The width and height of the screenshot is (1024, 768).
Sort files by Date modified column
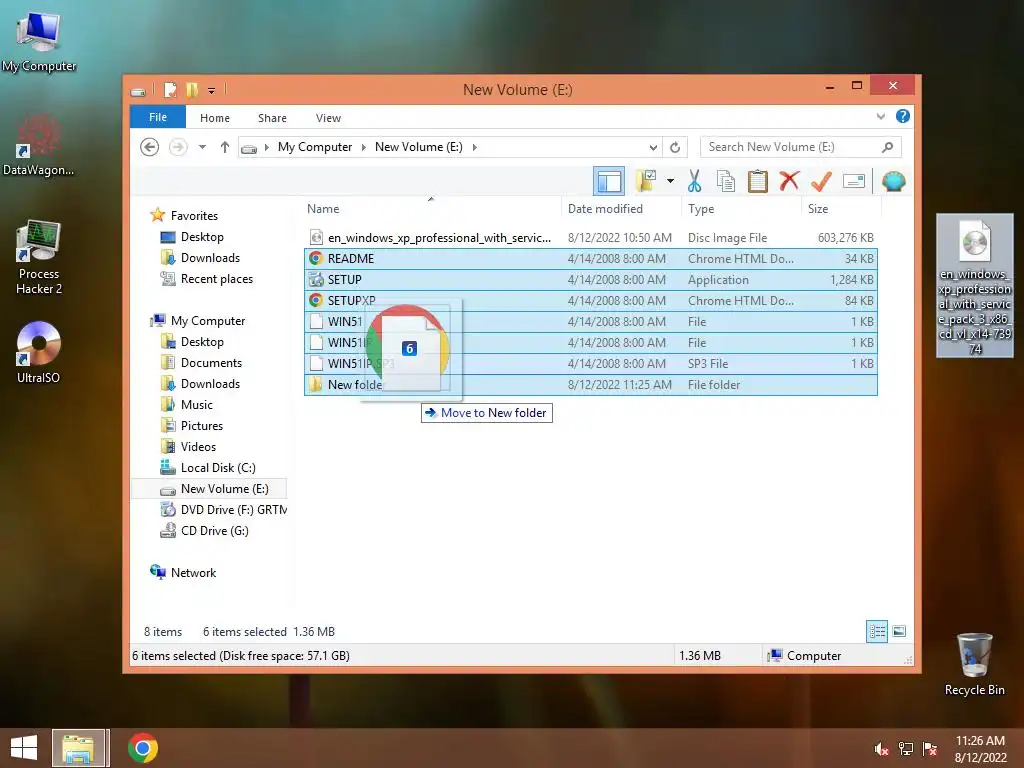[621, 208]
